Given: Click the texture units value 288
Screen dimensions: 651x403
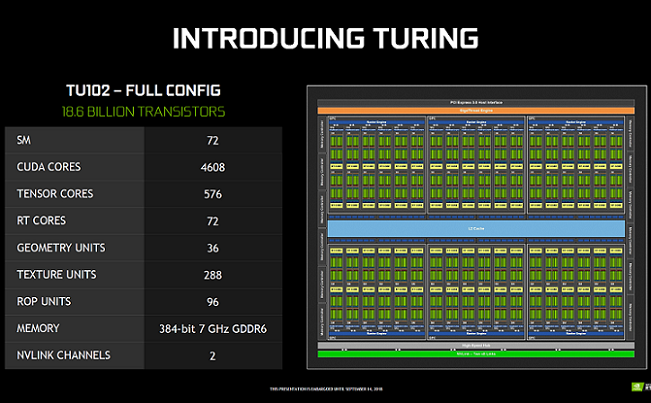Looking at the screenshot, I should (x=212, y=275).
